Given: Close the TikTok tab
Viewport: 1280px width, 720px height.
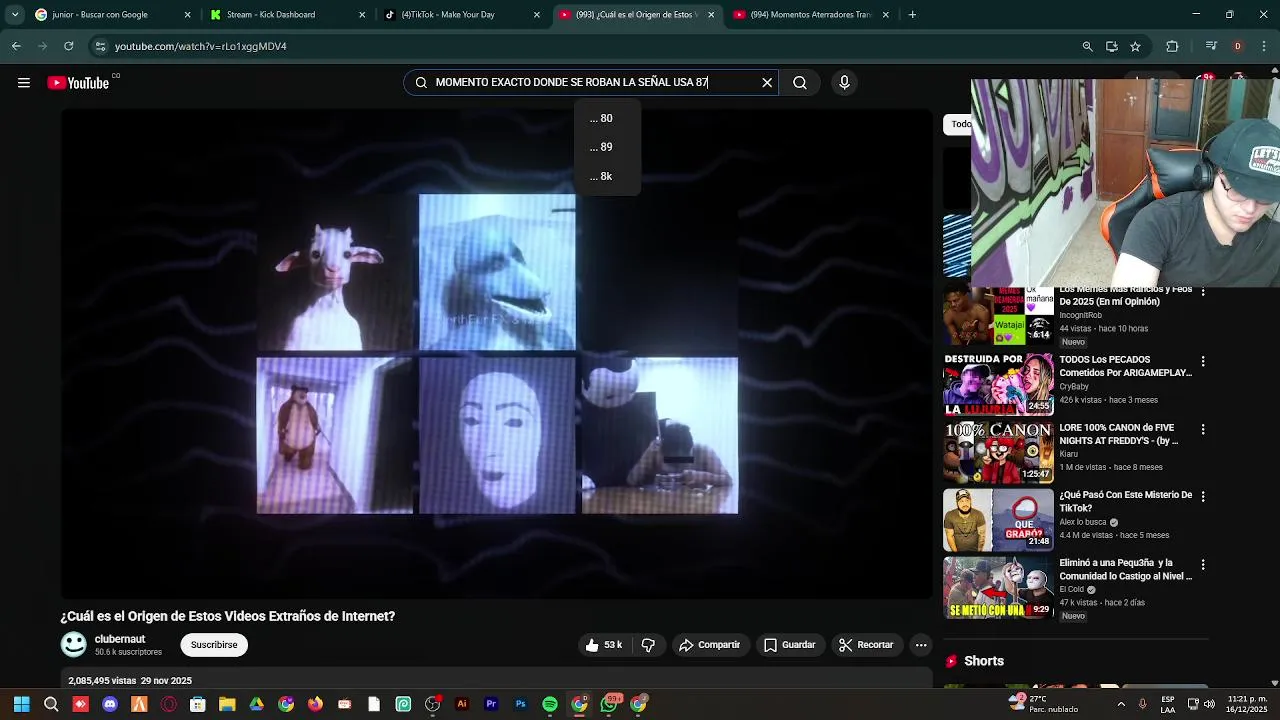Looking at the screenshot, I should (537, 15).
